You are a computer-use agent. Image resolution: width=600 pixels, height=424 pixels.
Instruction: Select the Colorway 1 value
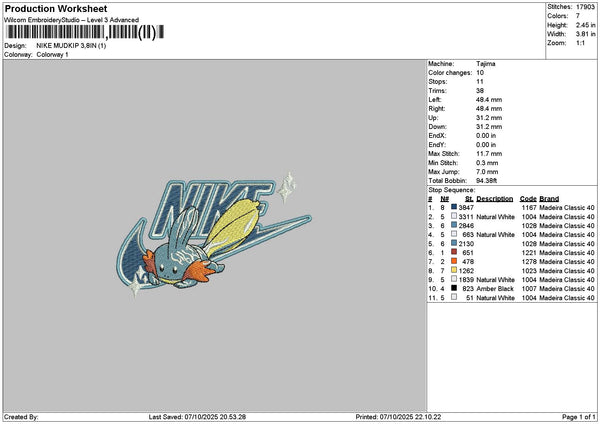point(52,54)
